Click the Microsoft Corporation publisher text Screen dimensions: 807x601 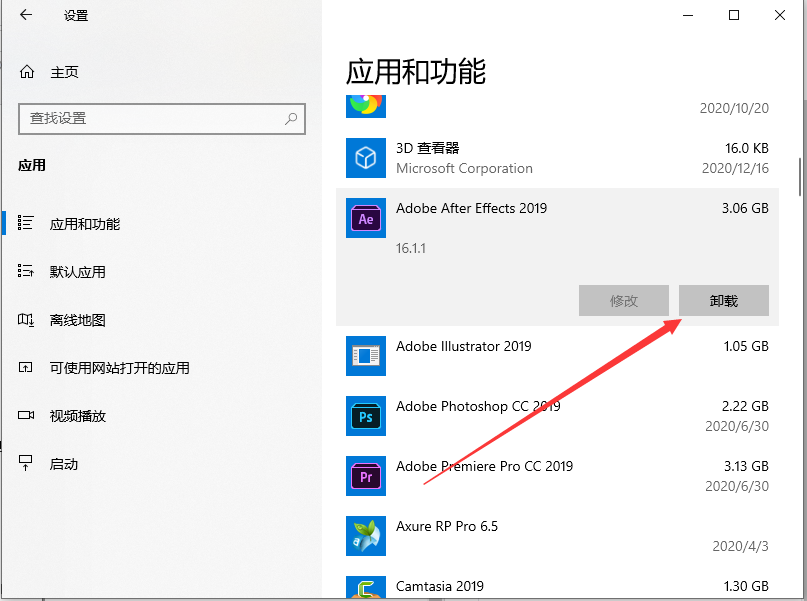pyautogui.click(x=464, y=168)
